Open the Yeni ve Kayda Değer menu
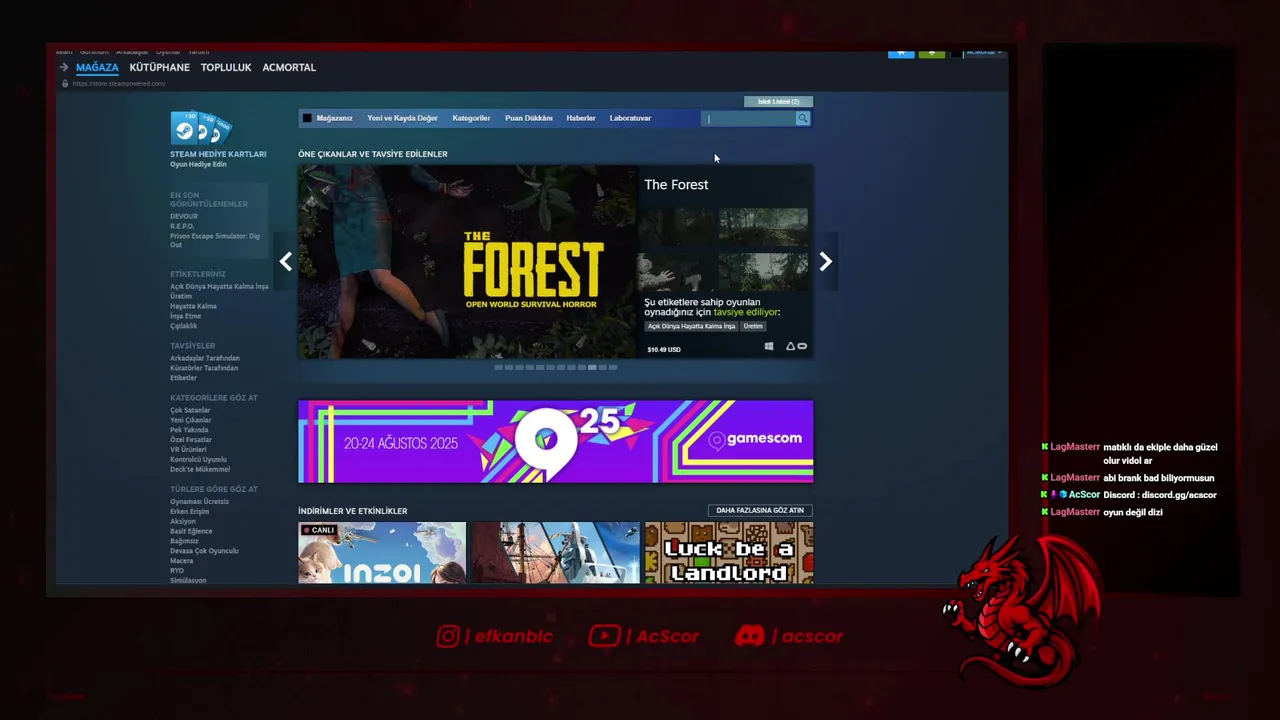The width and height of the screenshot is (1280, 720). coord(402,118)
